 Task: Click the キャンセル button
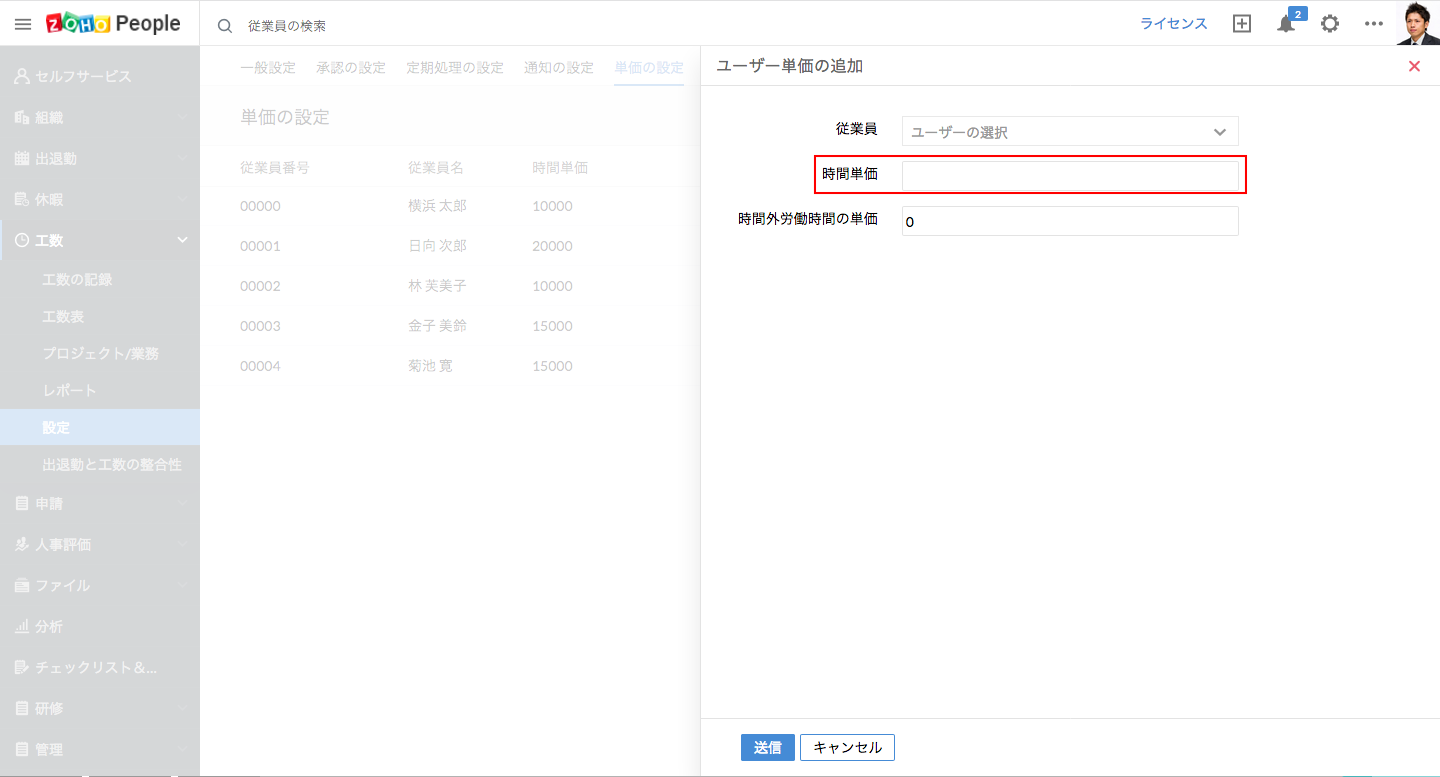tap(847, 747)
